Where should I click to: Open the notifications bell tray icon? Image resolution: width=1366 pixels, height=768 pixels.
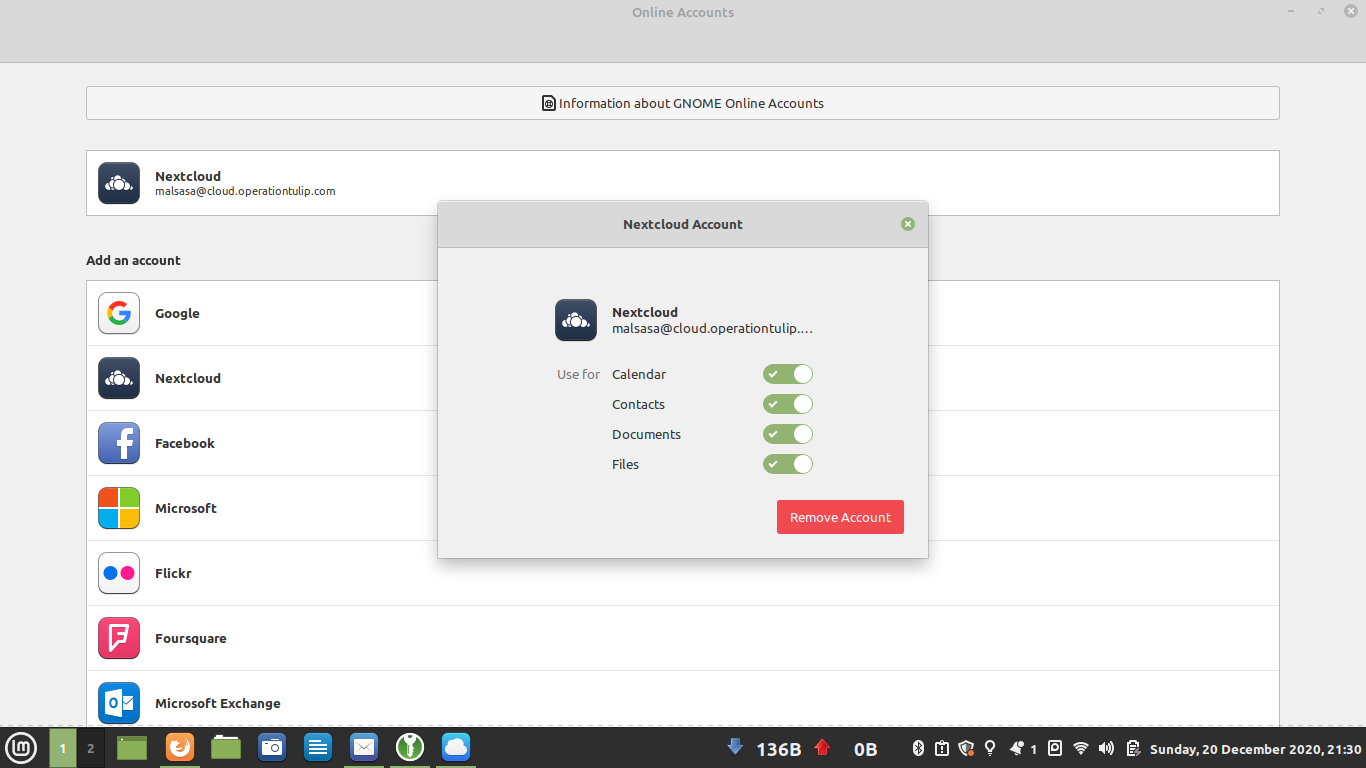[x=1017, y=748]
